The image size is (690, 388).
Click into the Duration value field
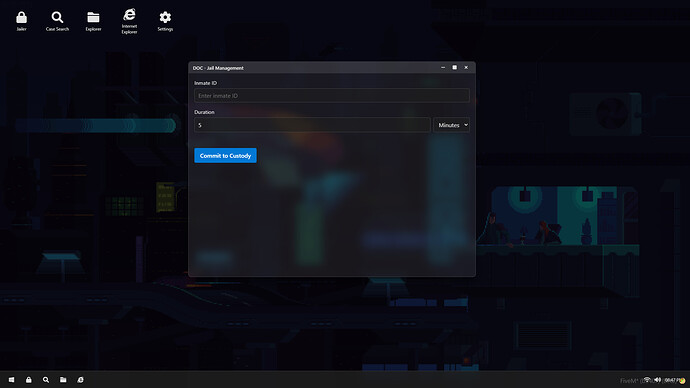point(312,125)
